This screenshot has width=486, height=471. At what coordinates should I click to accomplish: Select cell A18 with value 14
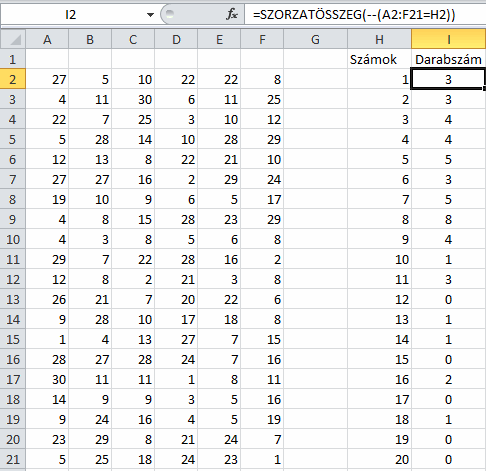47,399
